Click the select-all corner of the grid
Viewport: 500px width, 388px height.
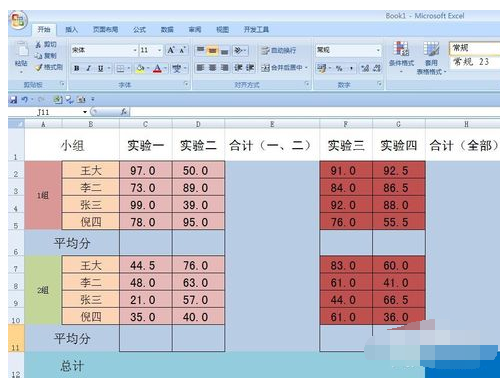[x=16, y=124]
